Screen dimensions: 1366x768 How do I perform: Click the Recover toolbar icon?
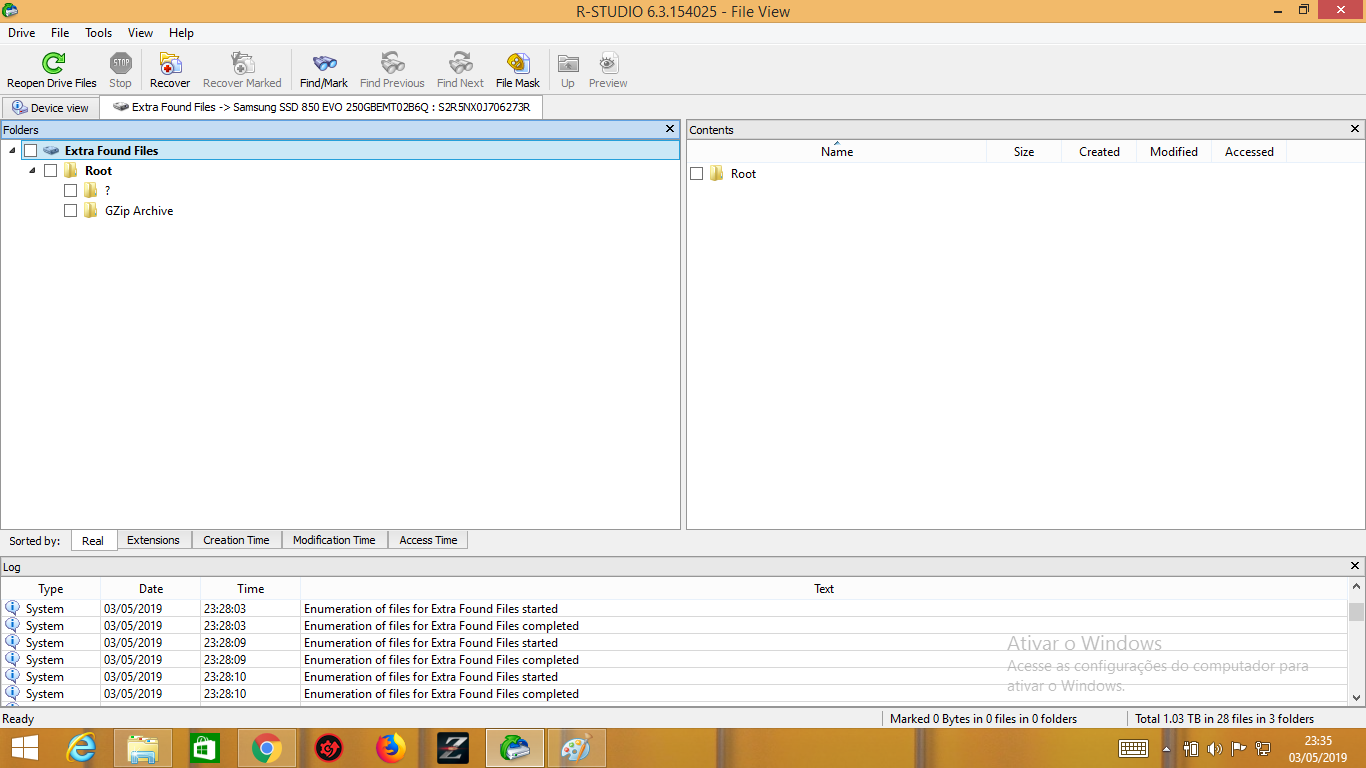tap(170, 64)
